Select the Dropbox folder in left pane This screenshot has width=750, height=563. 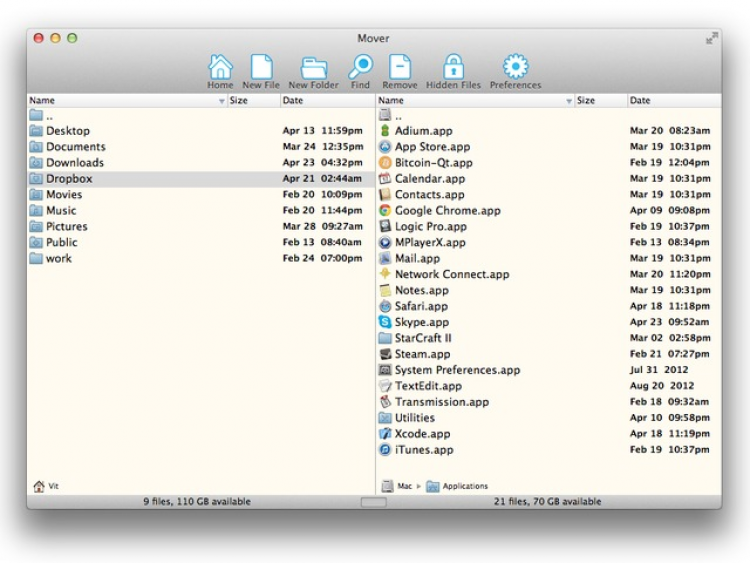pos(69,179)
